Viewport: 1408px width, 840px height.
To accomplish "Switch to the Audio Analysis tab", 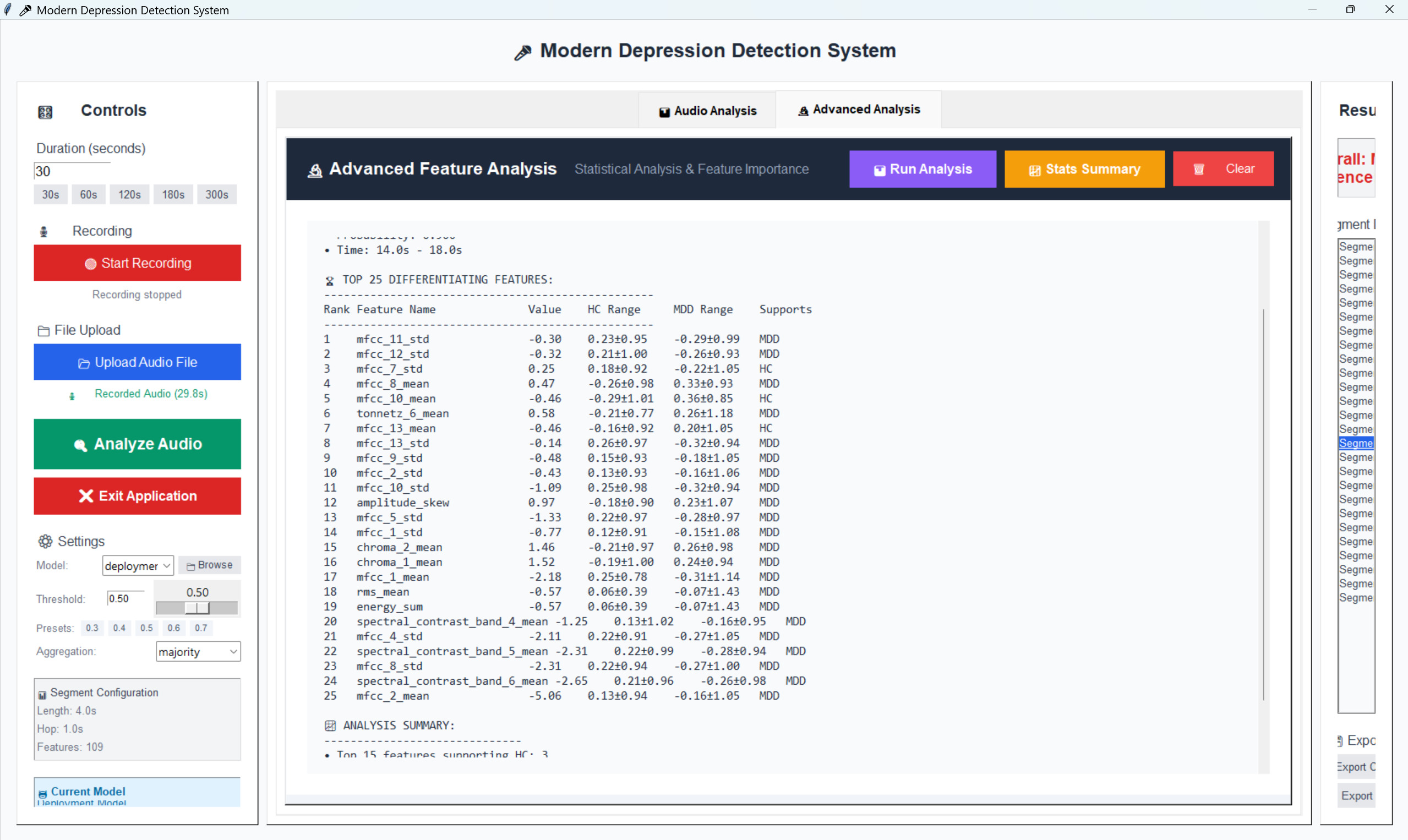I will pyautogui.click(x=707, y=111).
